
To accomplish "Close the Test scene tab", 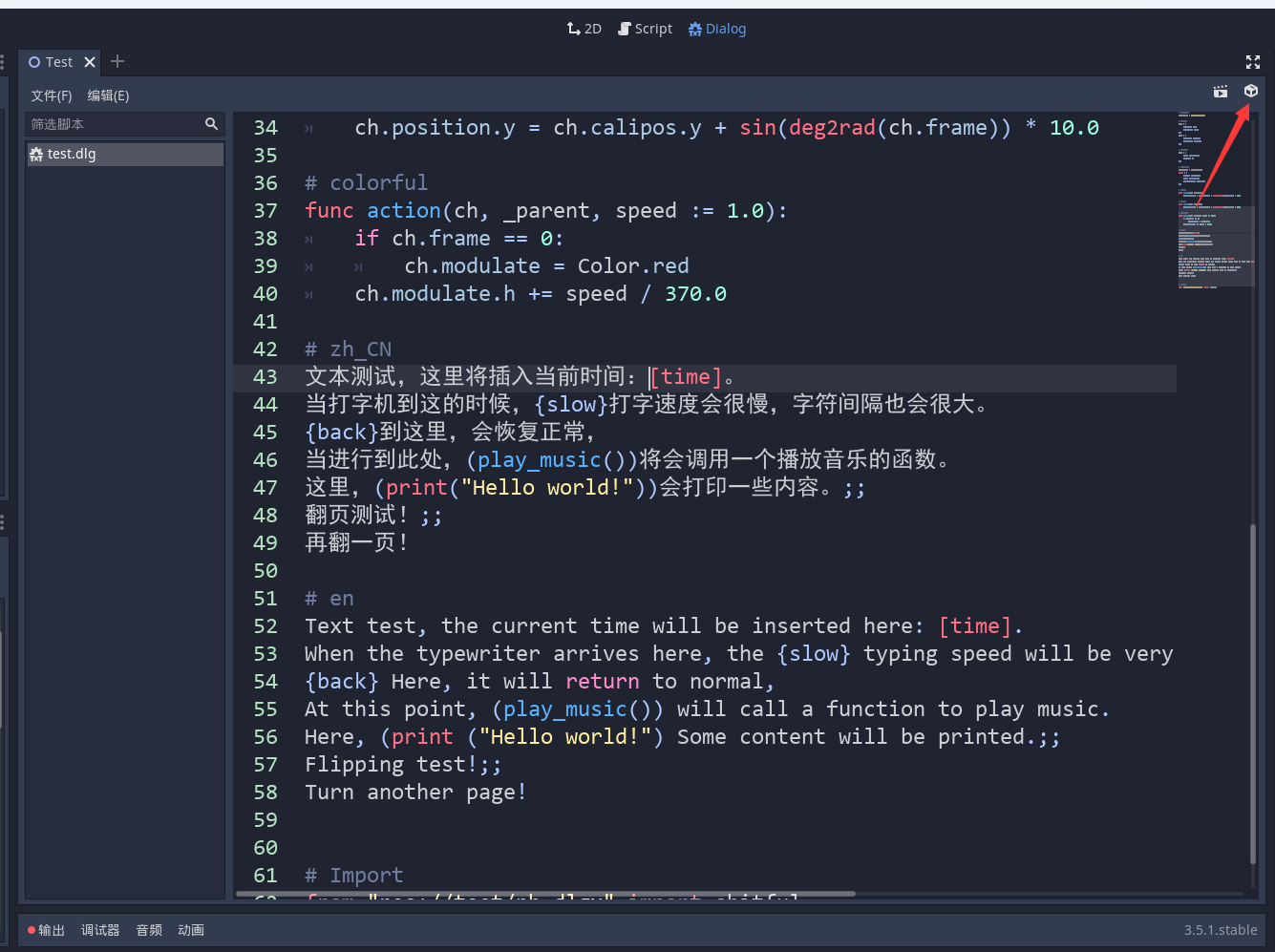I will [x=90, y=62].
